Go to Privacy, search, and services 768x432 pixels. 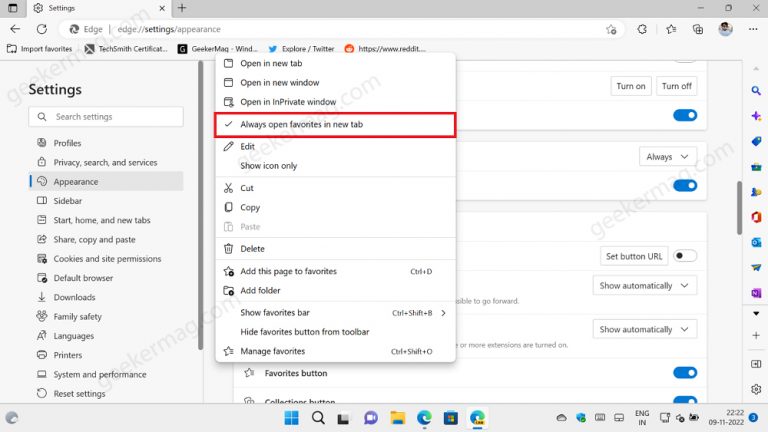(x=106, y=162)
